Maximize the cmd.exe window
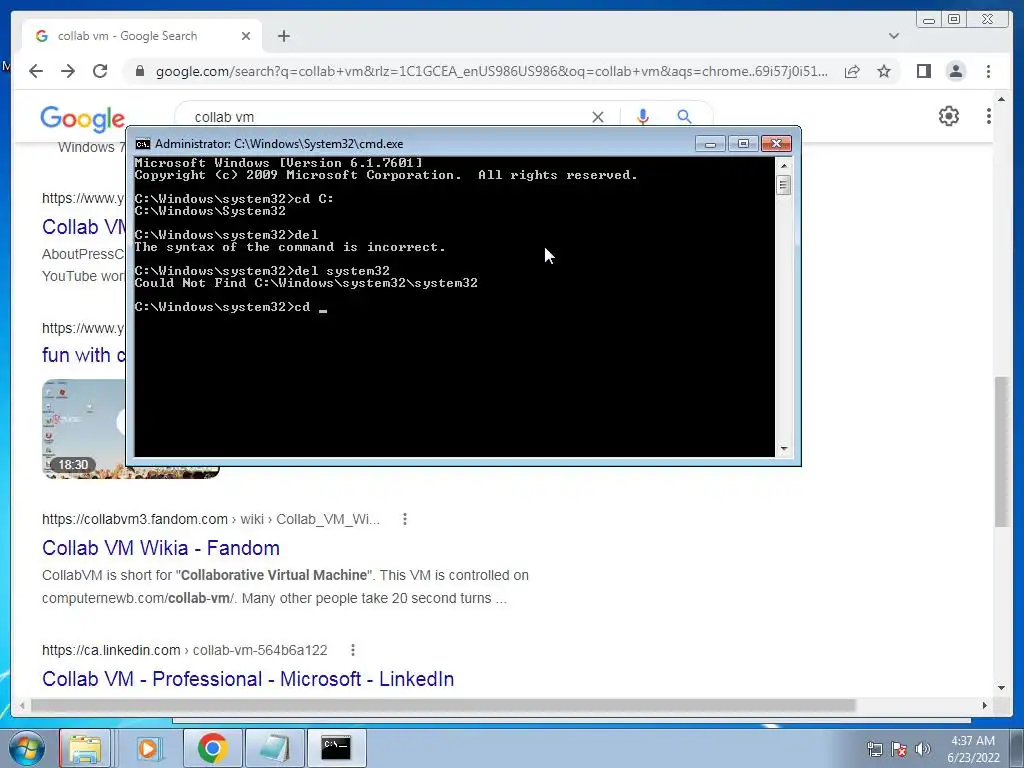Viewport: 1024px width, 768px height. [743, 144]
